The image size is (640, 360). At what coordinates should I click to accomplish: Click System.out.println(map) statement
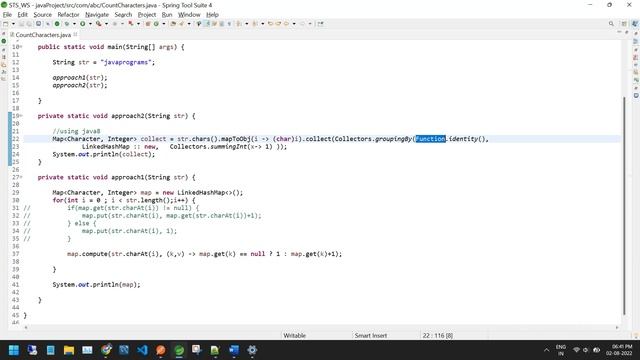[96, 284]
